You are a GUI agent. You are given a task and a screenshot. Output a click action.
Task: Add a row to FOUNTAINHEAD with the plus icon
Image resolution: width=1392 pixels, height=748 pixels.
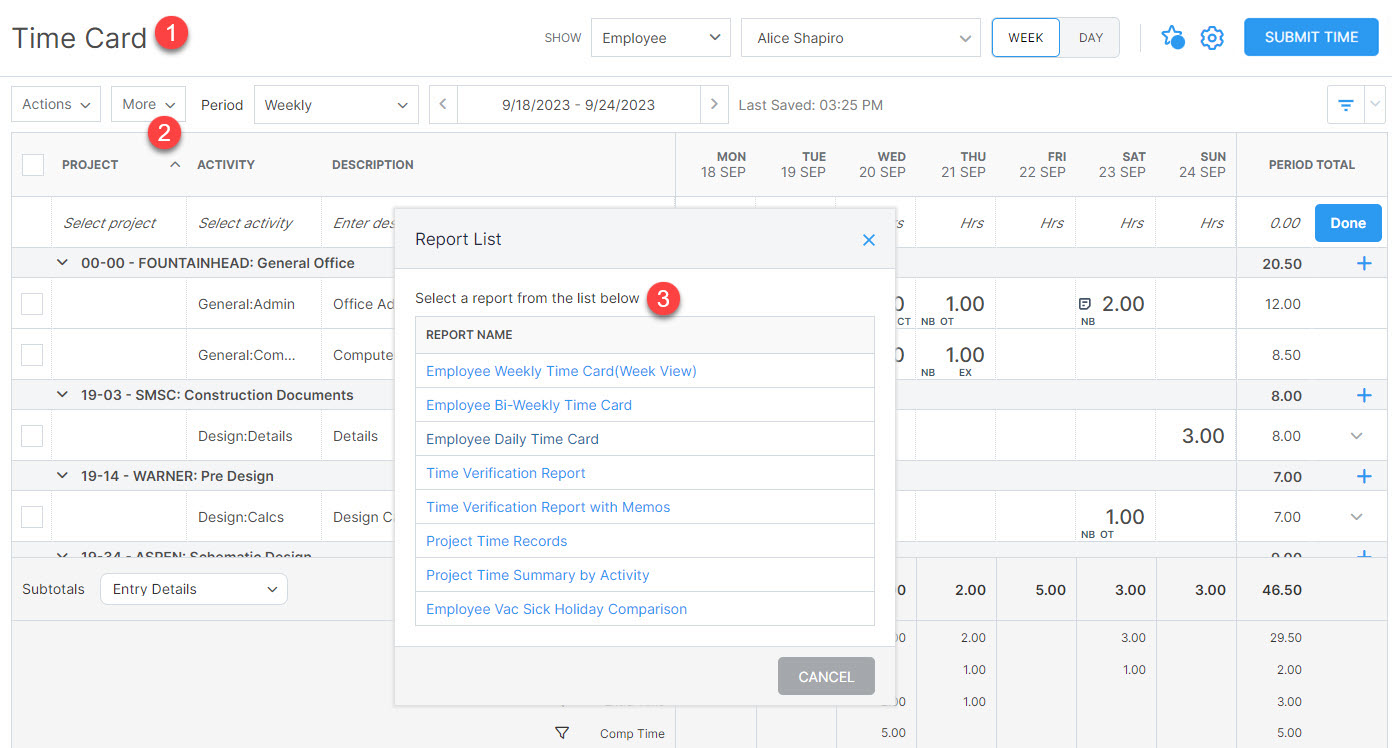pos(1364,262)
